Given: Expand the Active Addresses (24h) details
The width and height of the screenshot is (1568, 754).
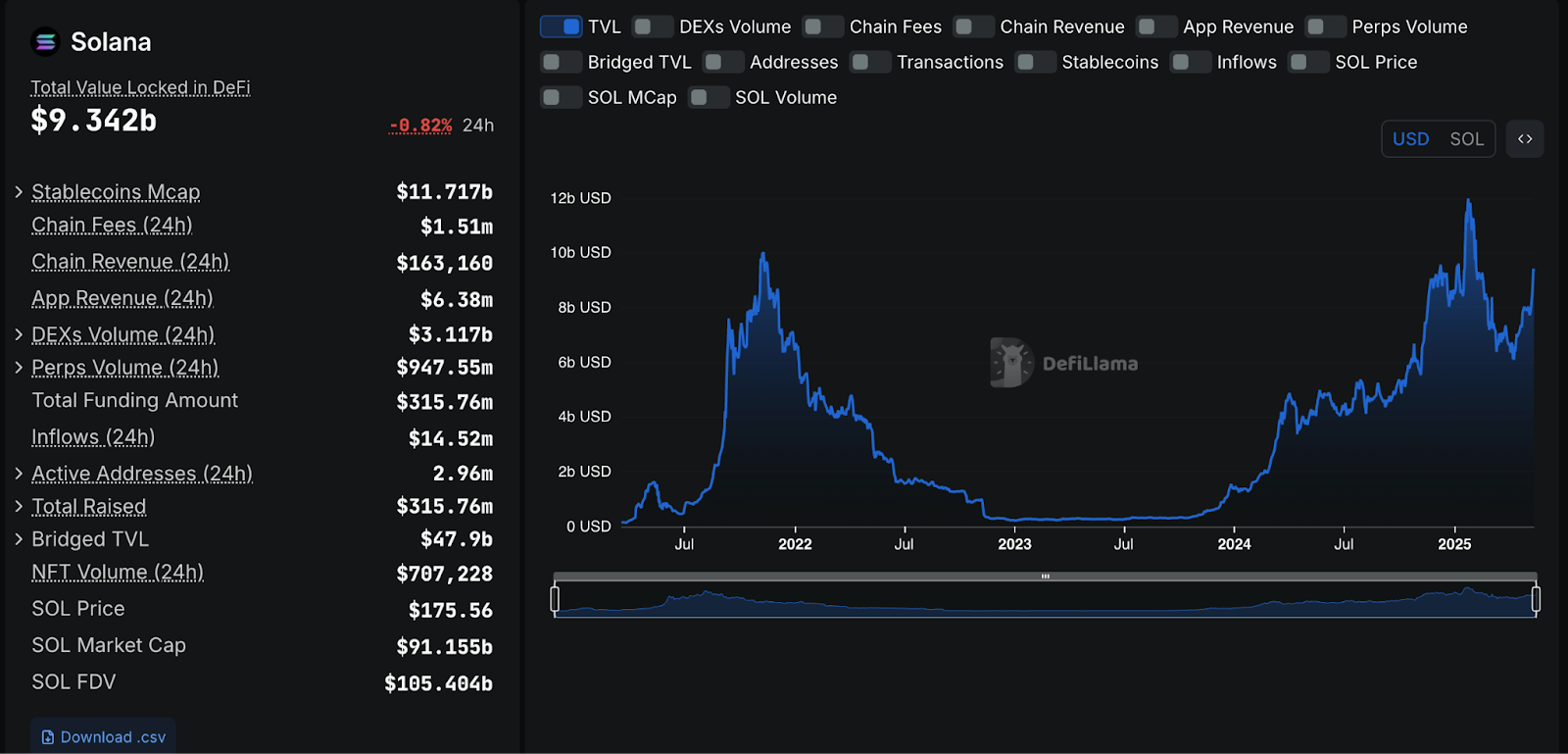Looking at the screenshot, I should pyautogui.click(x=19, y=474).
